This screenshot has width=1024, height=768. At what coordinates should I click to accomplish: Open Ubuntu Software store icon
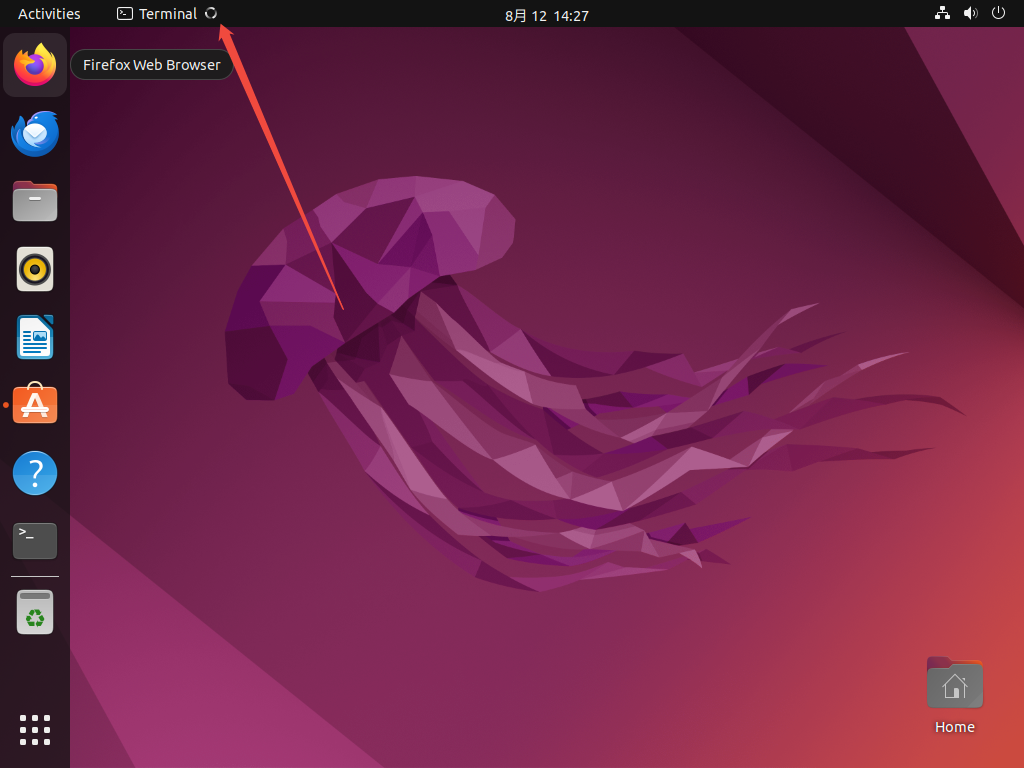click(35, 404)
